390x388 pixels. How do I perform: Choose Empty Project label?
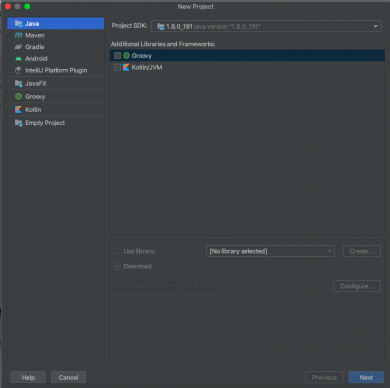[45, 123]
